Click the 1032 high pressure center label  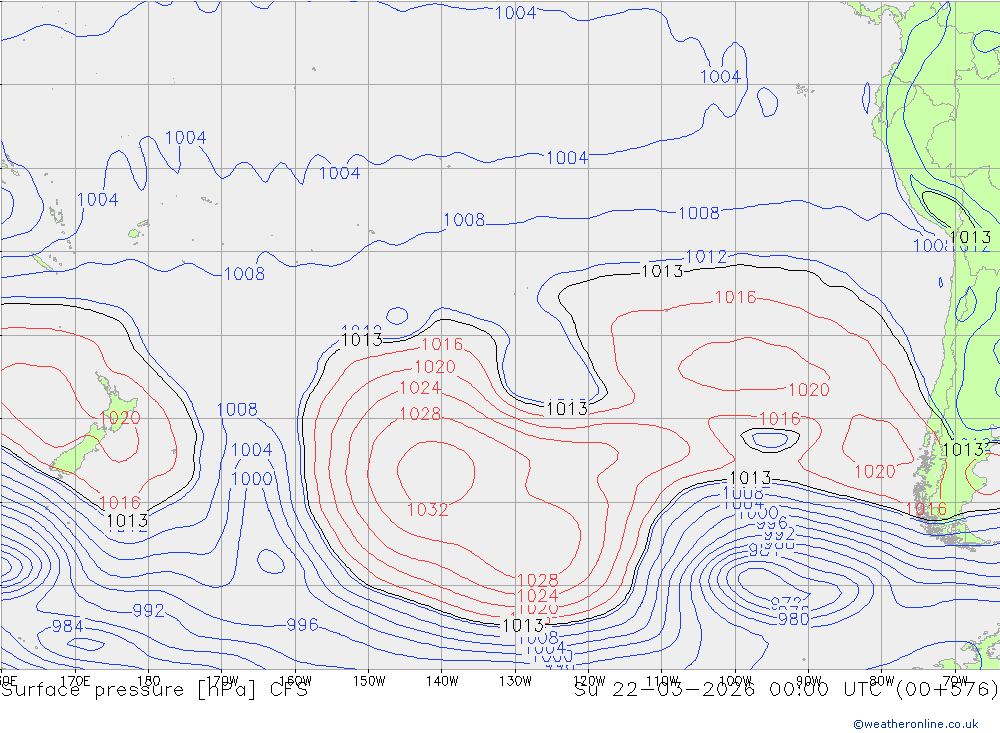(427, 510)
